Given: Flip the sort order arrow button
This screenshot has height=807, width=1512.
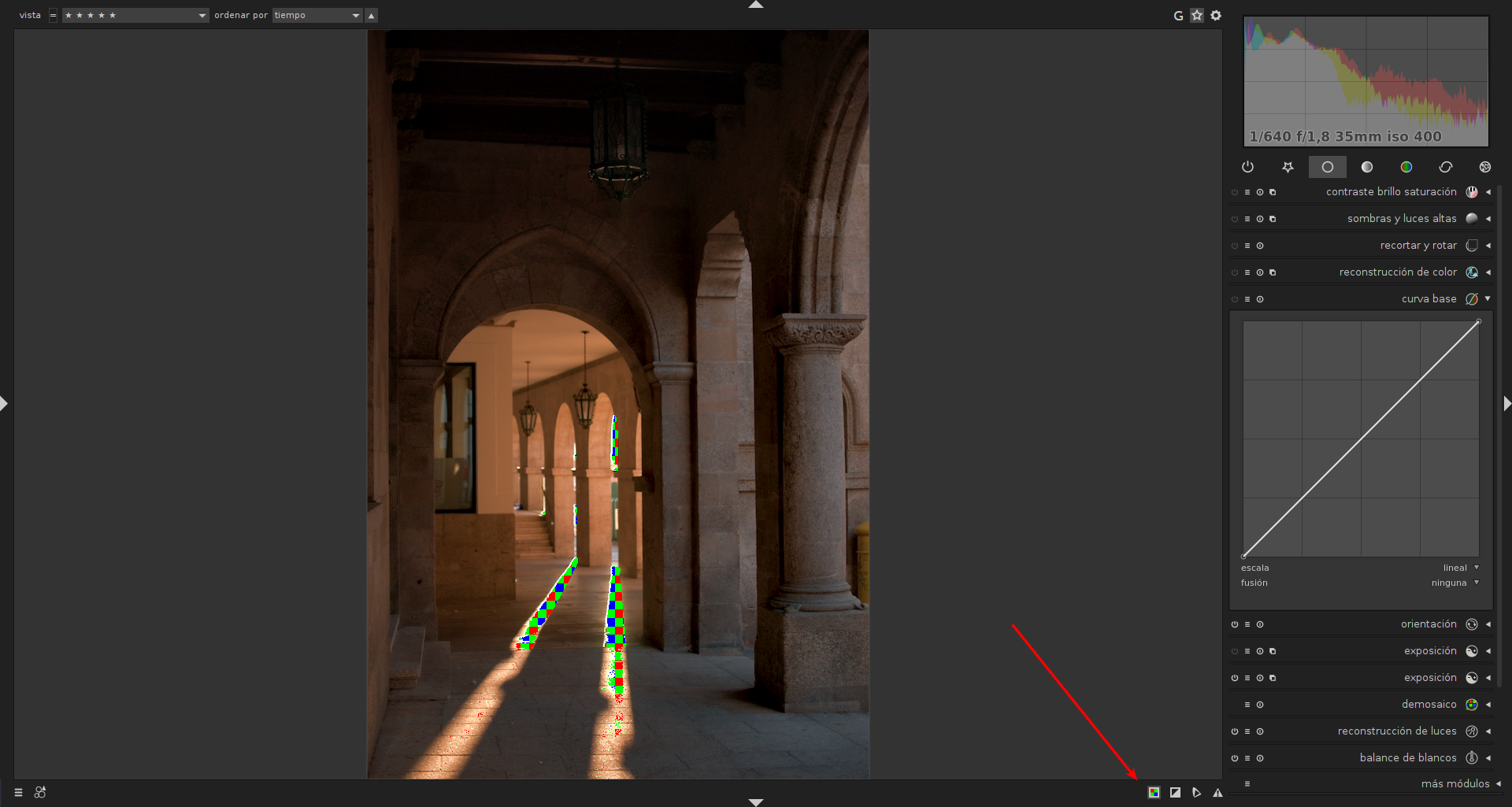Looking at the screenshot, I should point(371,16).
